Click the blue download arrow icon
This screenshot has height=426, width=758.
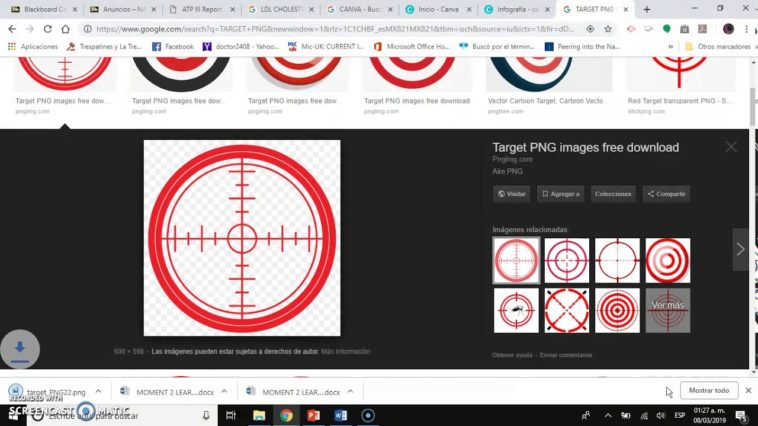[x=19, y=350]
